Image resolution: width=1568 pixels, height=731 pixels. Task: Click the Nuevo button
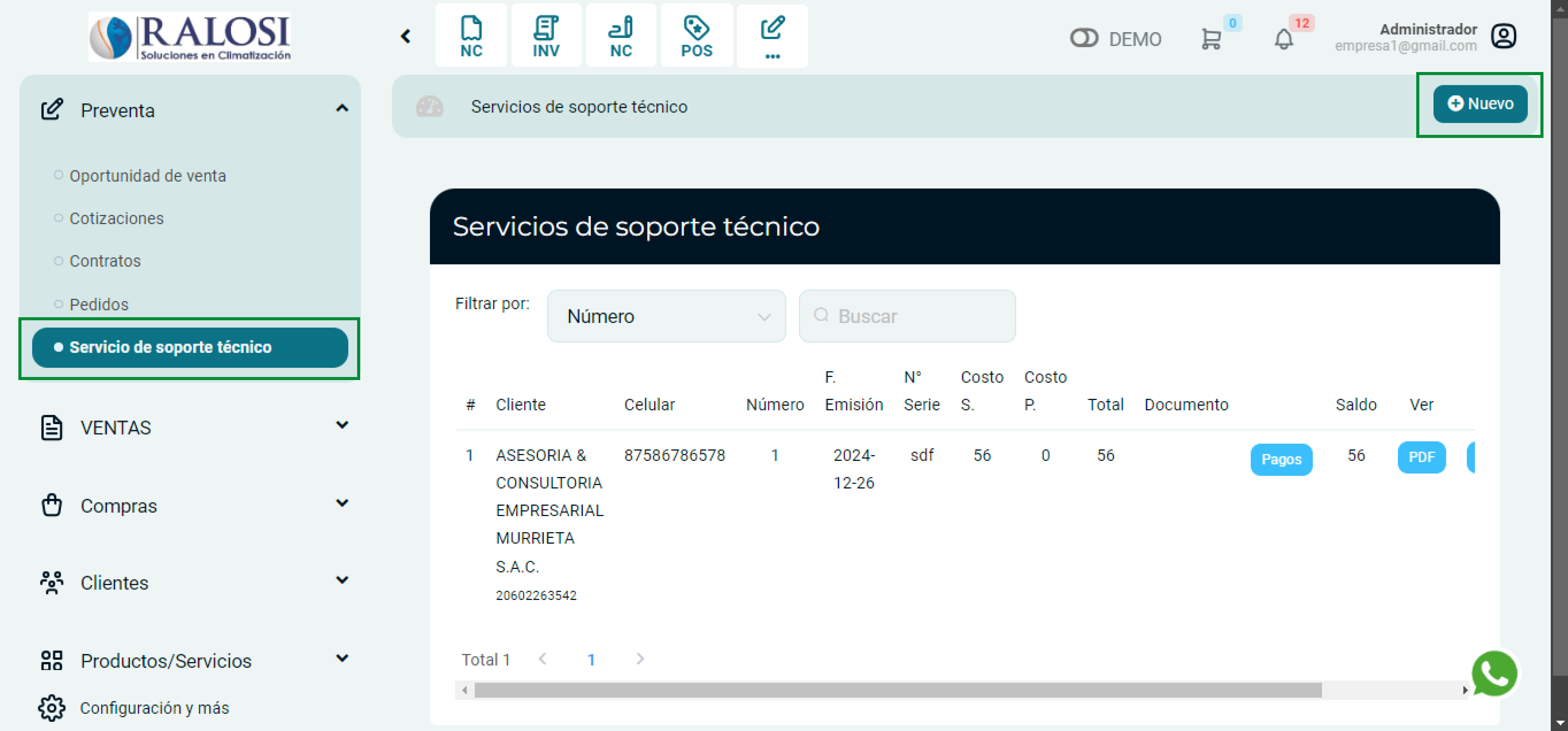click(1481, 103)
